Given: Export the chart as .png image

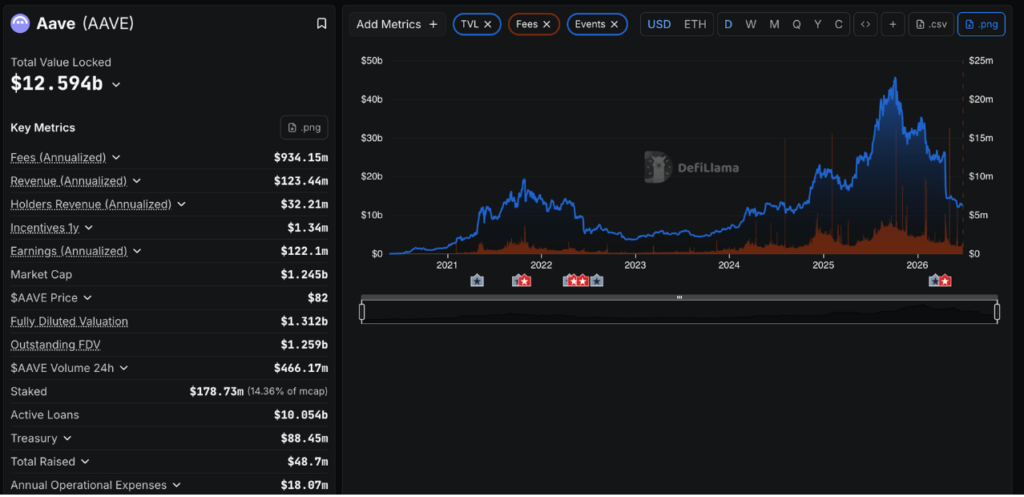Looking at the screenshot, I should pyautogui.click(x=981, y=24).
